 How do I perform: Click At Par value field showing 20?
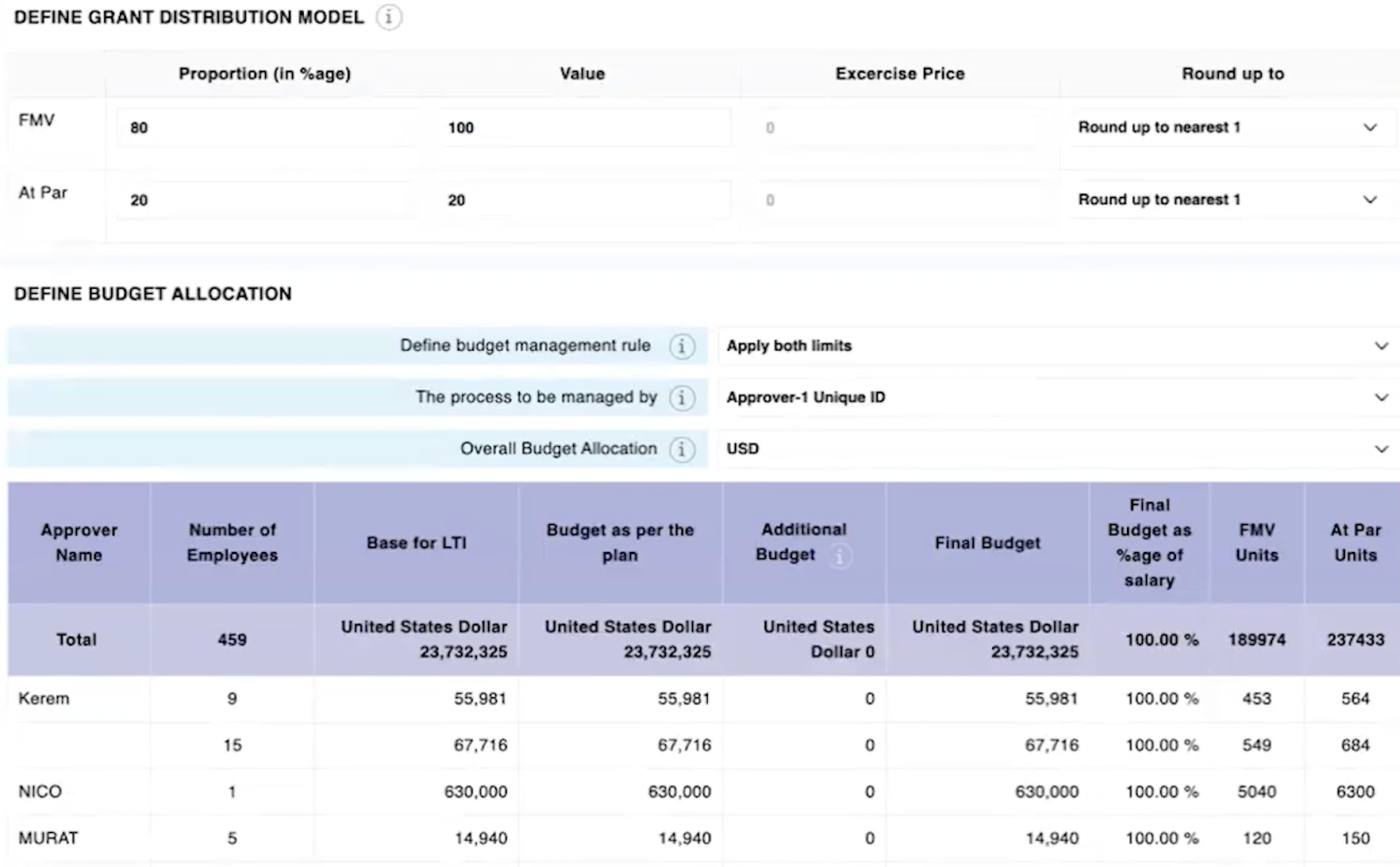tap(583, 200)
